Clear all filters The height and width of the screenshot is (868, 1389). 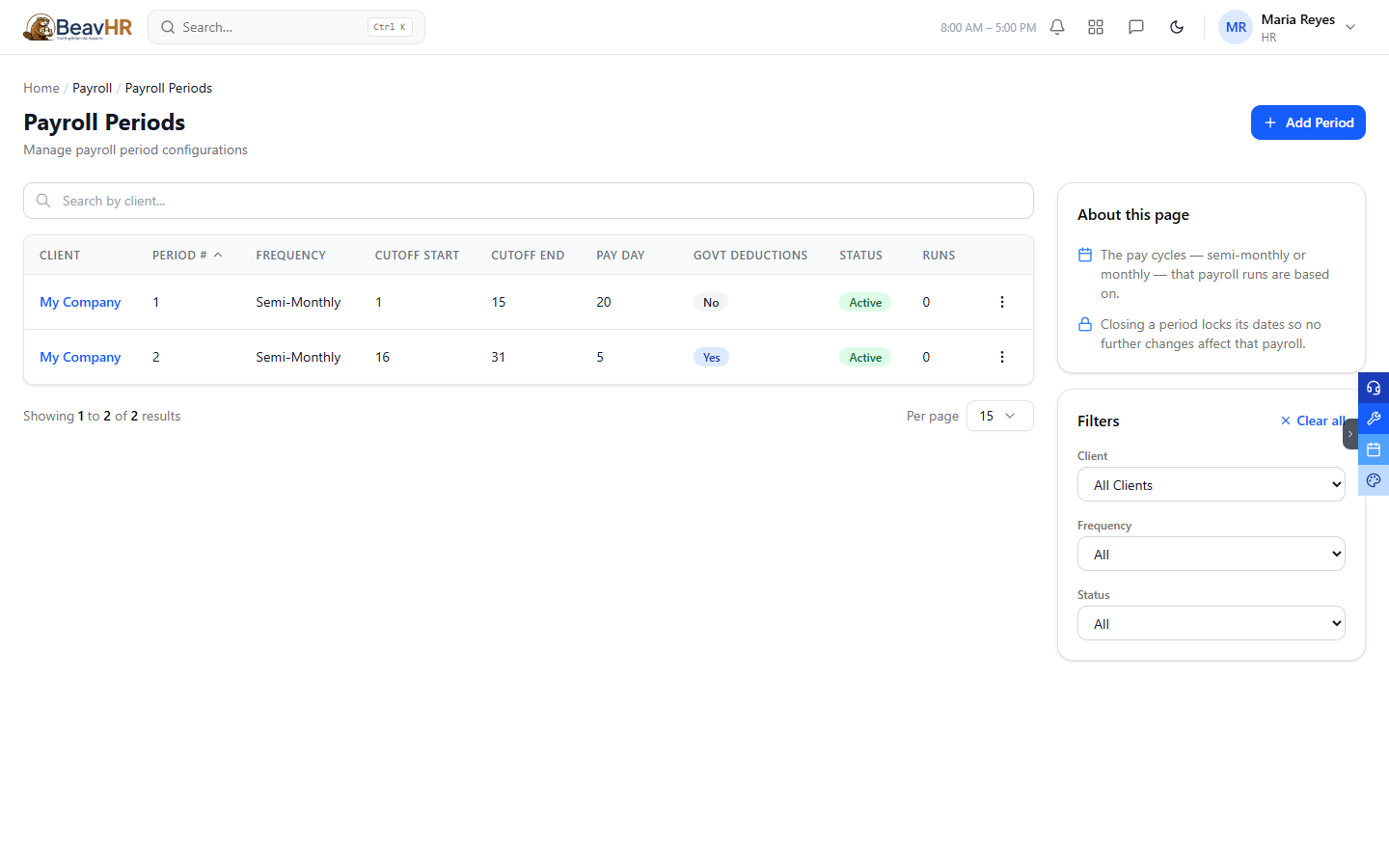click(1313, 420)
